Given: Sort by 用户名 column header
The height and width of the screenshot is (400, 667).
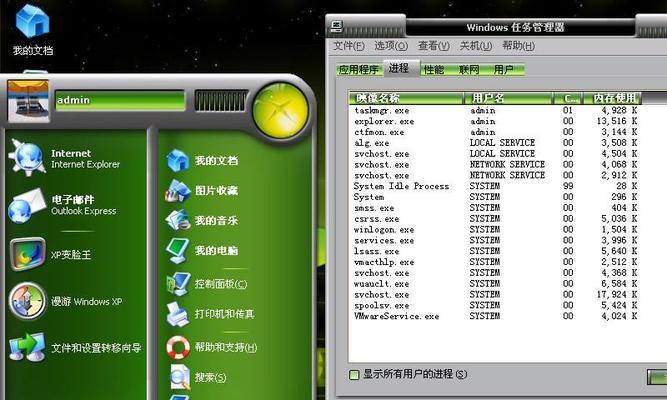Looking at the screenshot, I should pyautogui.click(x=508, y=98).
